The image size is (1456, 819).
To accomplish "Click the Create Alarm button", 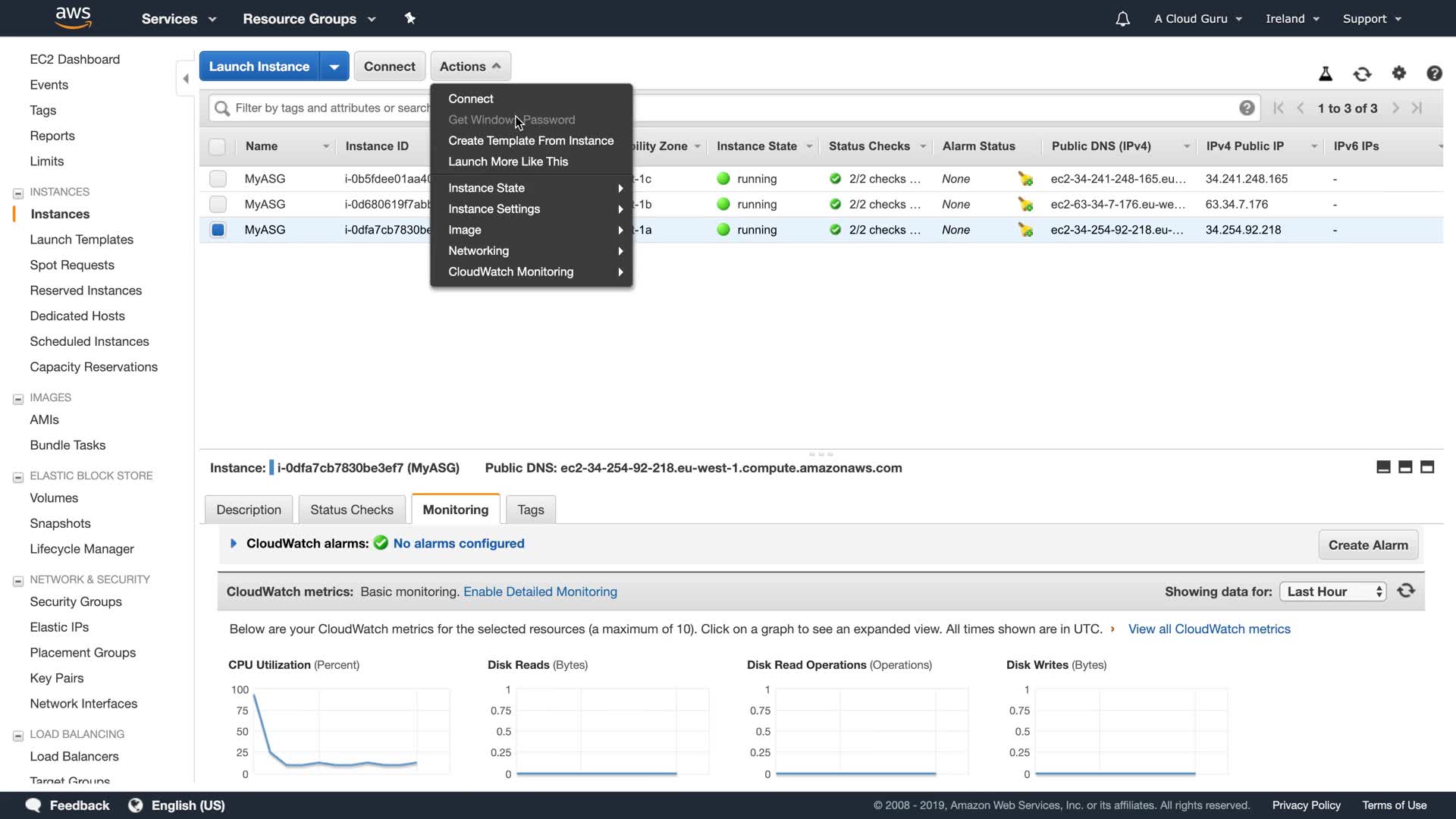I will 1367,545.
